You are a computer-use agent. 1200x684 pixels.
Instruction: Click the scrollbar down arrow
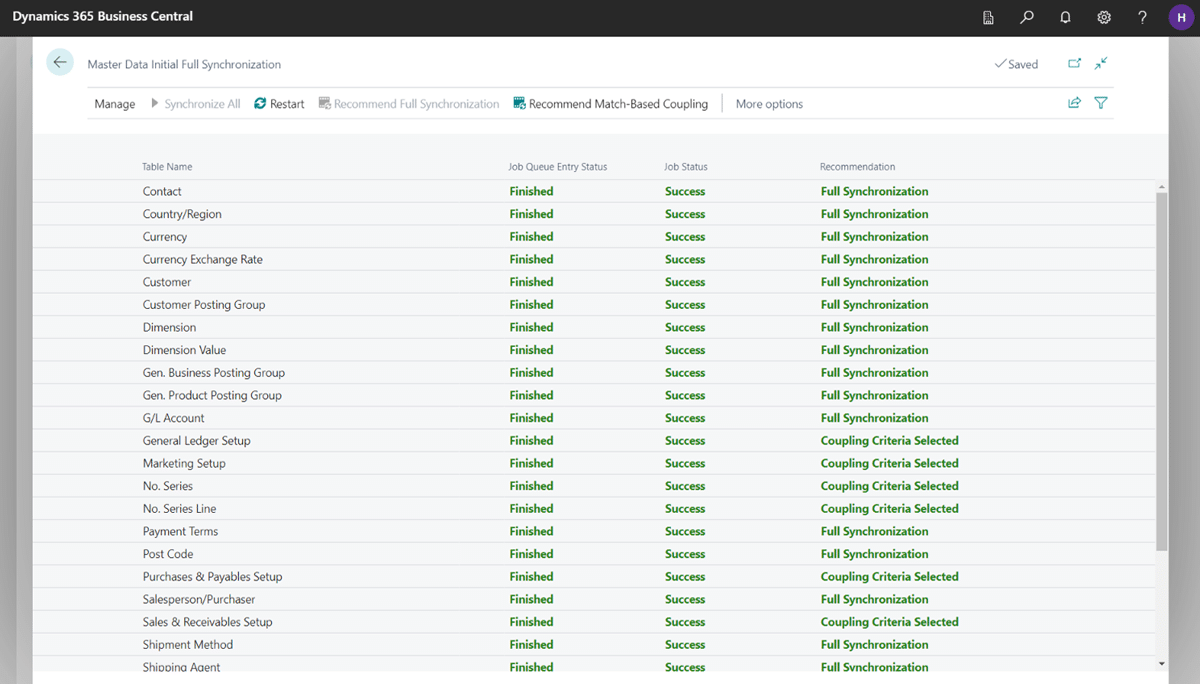coord(1161,663)
